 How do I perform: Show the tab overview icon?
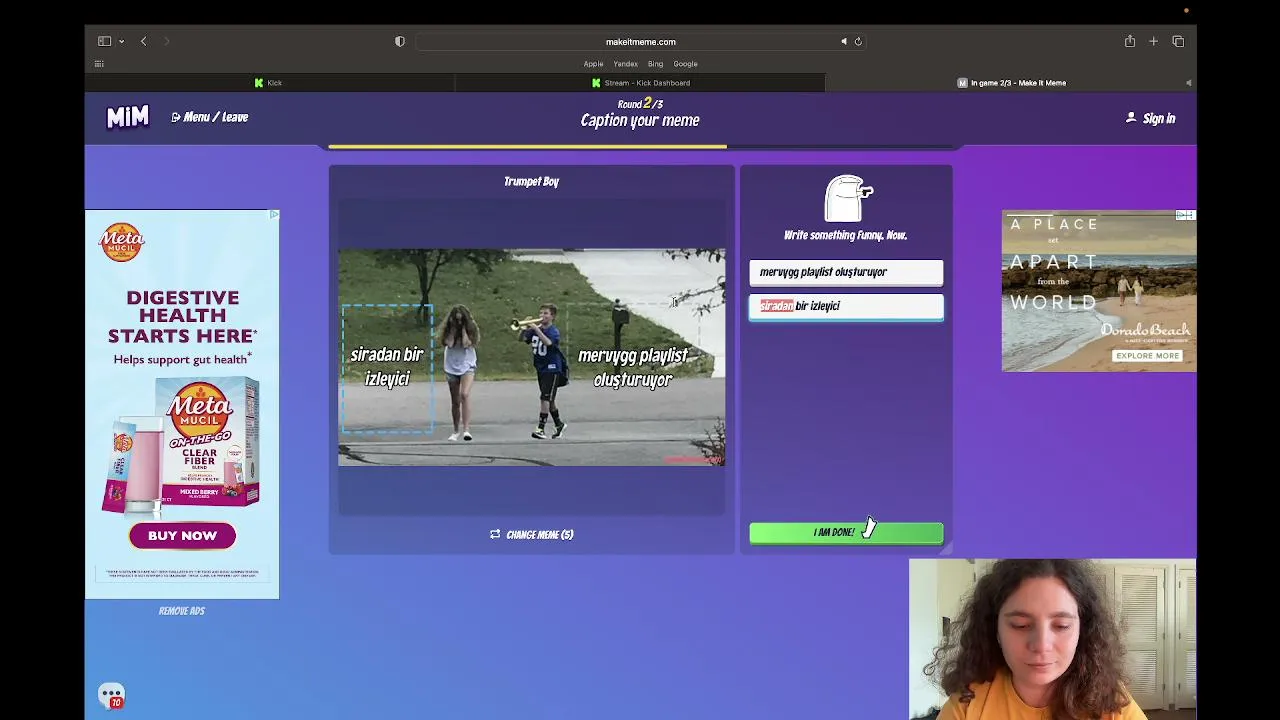click(1178, 41)
